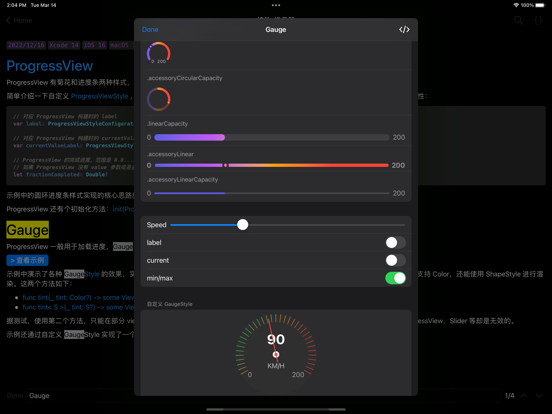Click the accessoryLinearCapacity thin gauge bar
552x414 pixels.
pos(272,193)
